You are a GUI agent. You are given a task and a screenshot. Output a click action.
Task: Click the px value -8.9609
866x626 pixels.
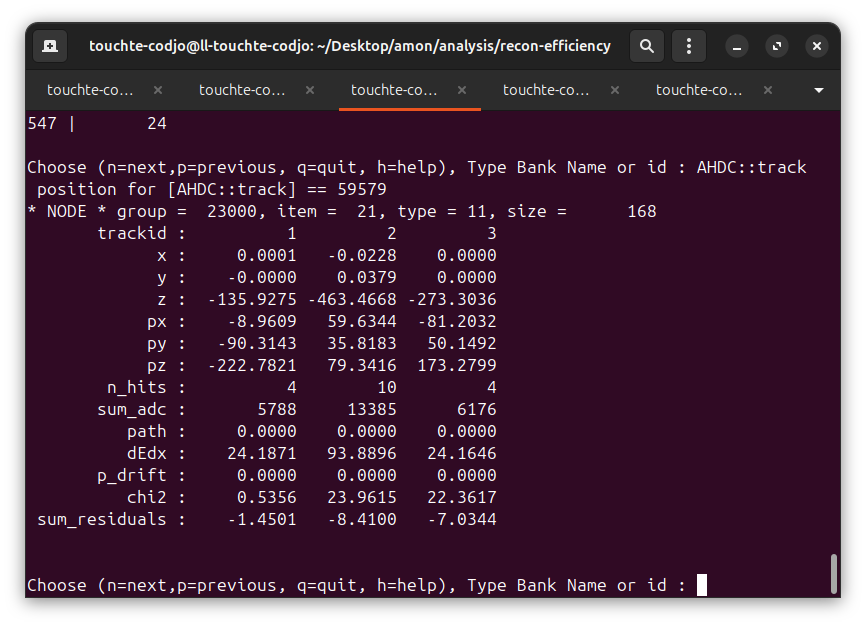(x=262, y=322)
